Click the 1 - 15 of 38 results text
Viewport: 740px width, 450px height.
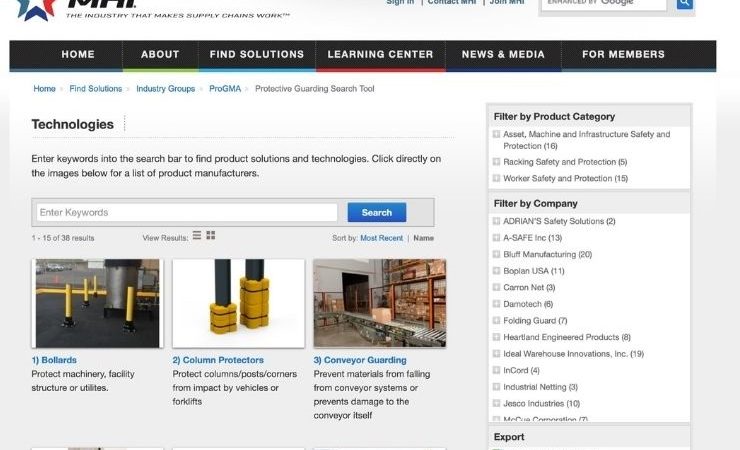(63, 238)
